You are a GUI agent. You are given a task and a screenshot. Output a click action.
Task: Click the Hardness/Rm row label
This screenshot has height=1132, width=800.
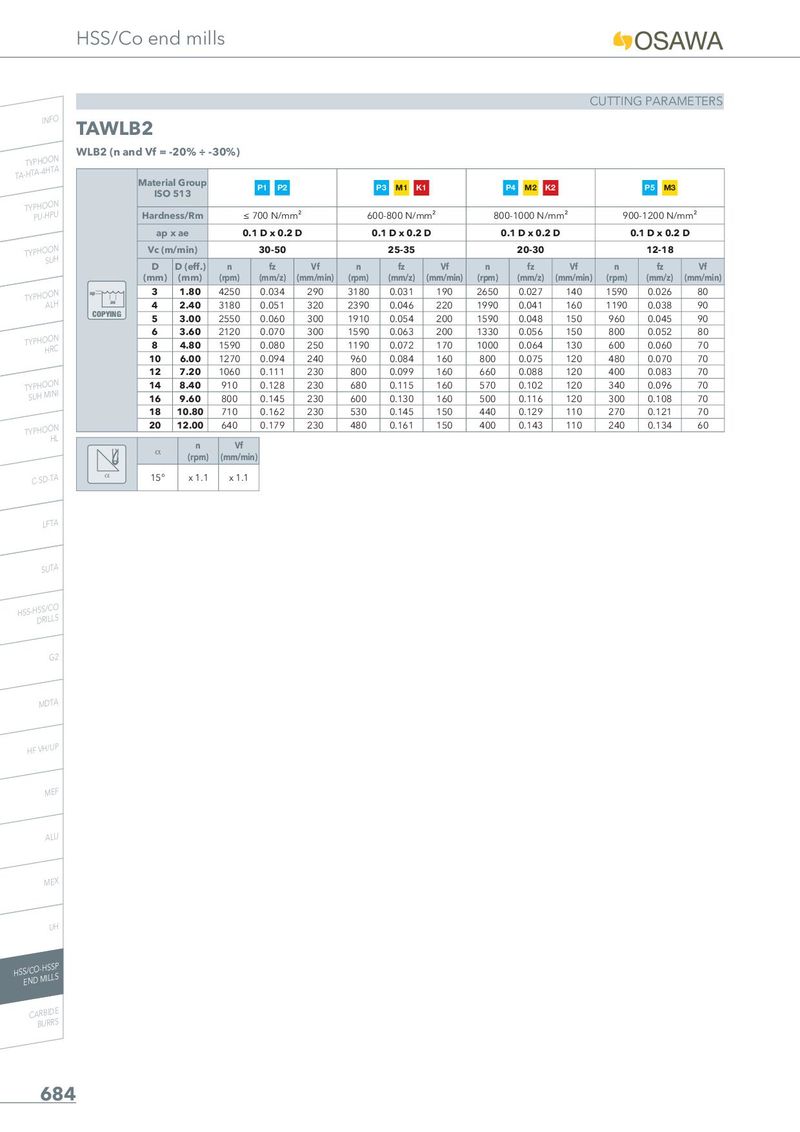173,215
